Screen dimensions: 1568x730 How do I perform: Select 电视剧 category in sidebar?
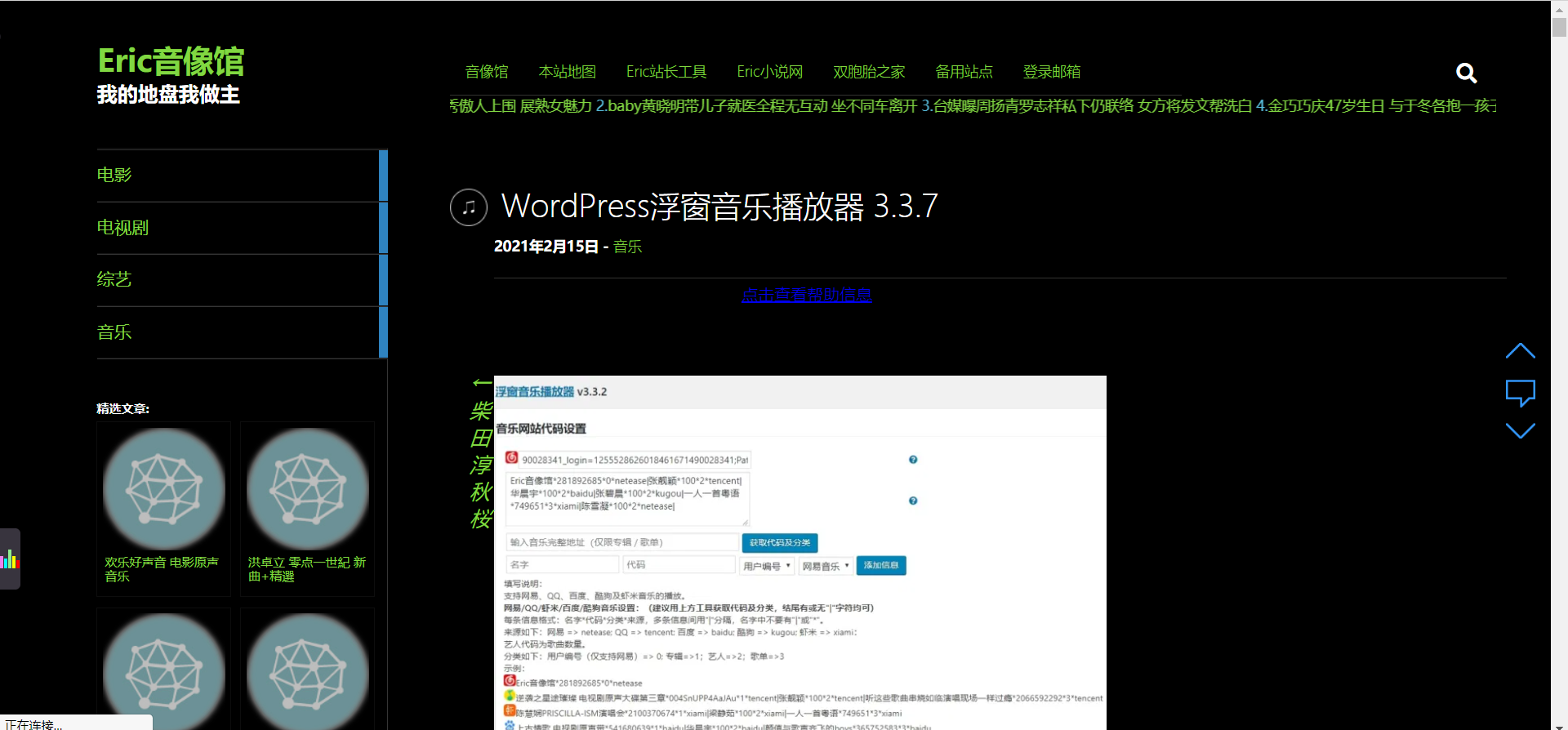[242, 228]
